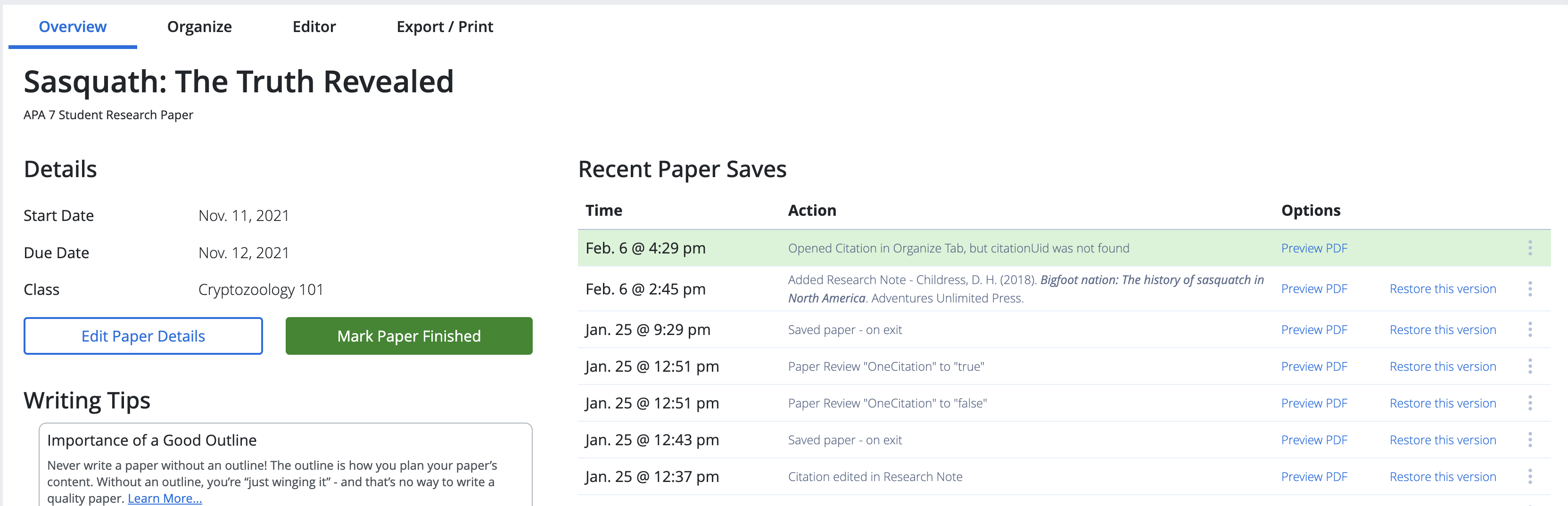
Task: Open the kebab menu beside the Feb. 6 @ 2:45 pm entry
Action: tap(1530, 289)
